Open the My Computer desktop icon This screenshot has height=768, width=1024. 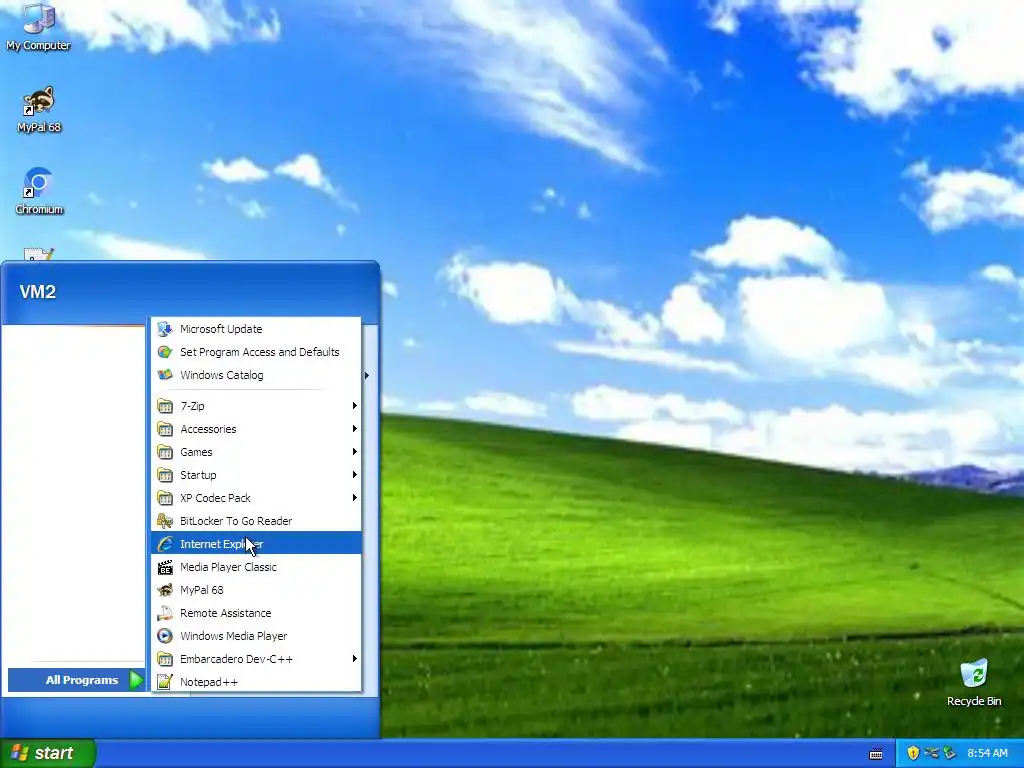pos(38,26)
